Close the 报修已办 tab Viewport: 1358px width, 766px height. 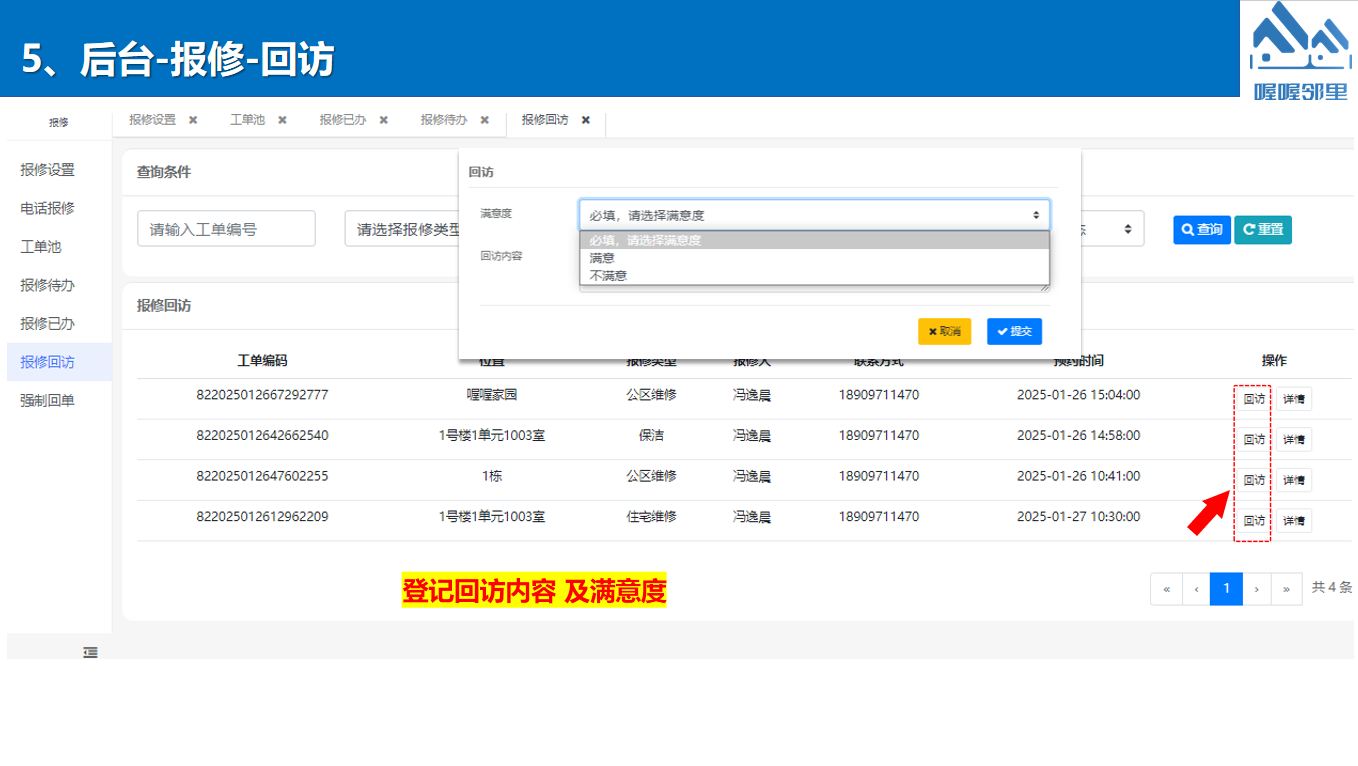point(383,120)
